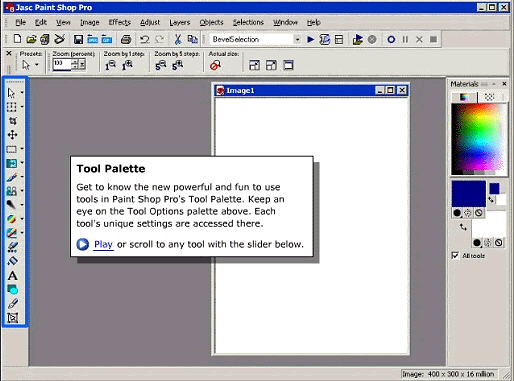Viewport: 514px width, 381px height.
Task: Click the large blue foreground material swatch
Action: 469,194
